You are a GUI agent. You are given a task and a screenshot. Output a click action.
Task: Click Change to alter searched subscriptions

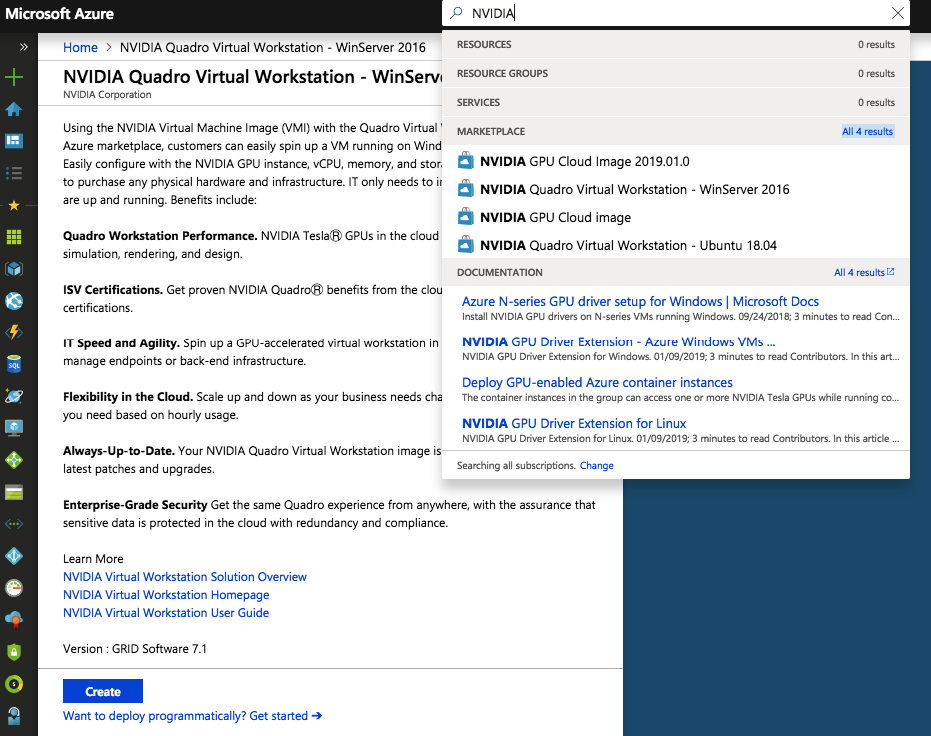click(x=596, y=466)
